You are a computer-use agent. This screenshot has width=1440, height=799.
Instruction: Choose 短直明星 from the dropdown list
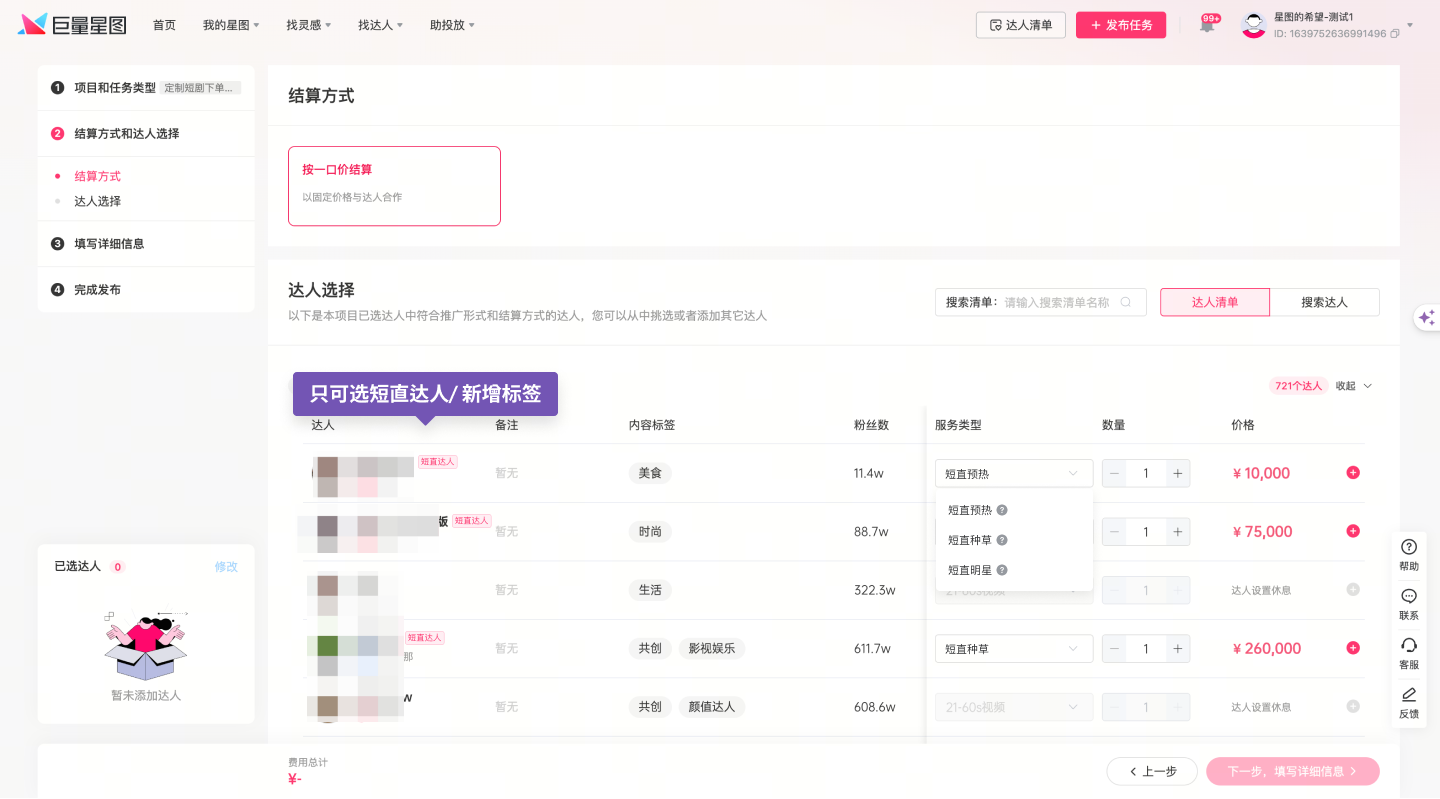click(969, 570)
